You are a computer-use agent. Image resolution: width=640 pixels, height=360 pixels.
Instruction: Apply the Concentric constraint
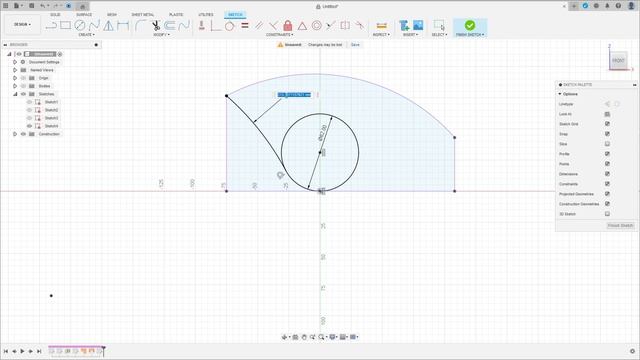316,25
